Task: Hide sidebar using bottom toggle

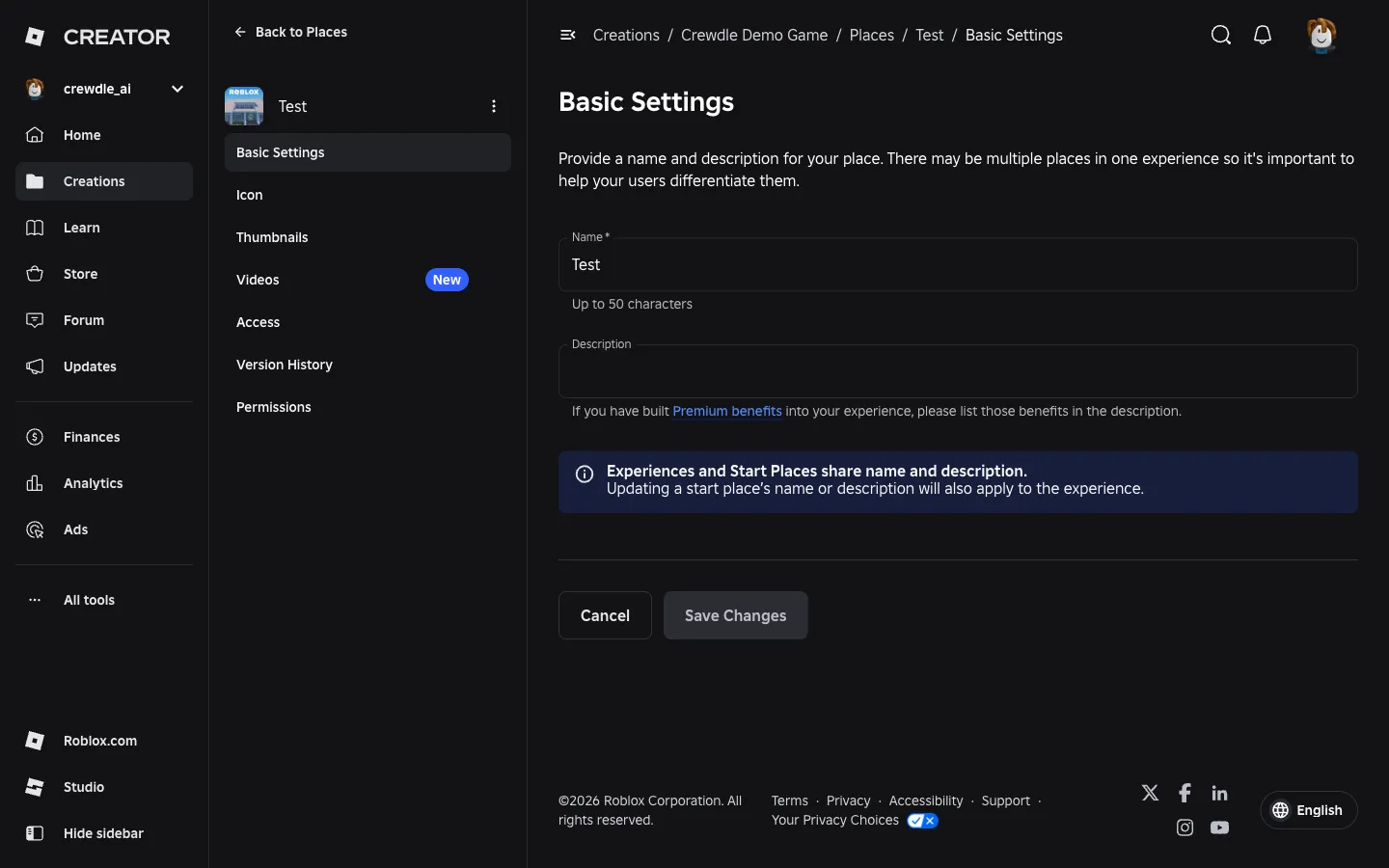Action: coord(104,833)
